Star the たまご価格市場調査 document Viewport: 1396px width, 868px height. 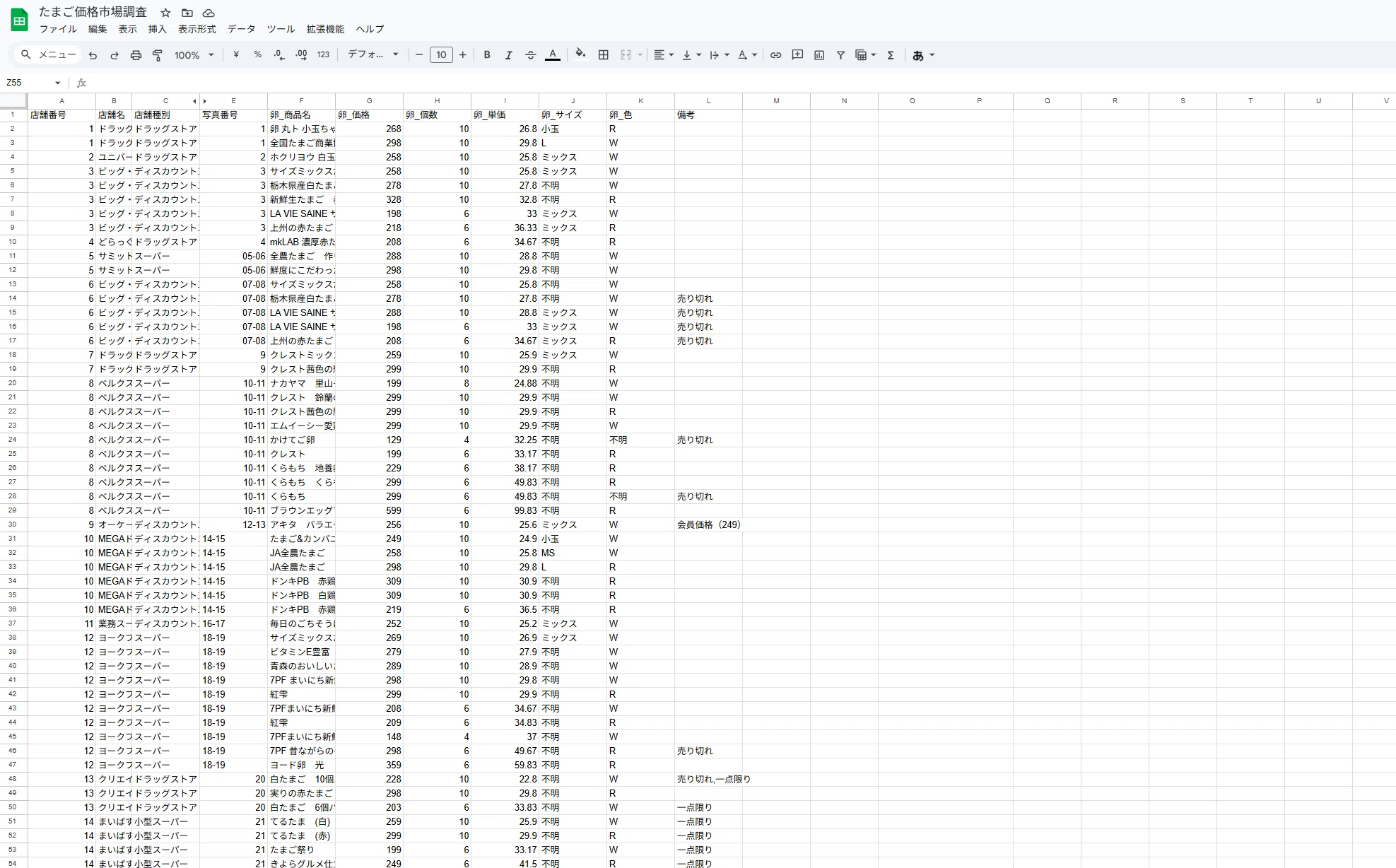pyautogui.click(x=165, y=13)
